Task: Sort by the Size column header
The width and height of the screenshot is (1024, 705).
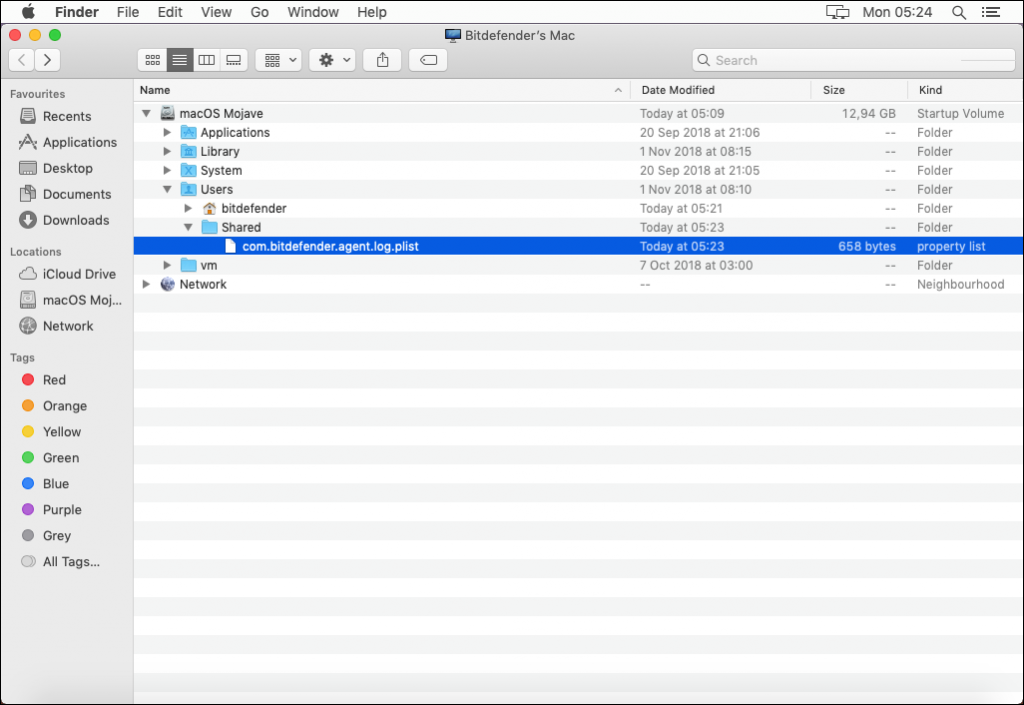Action: tap(859, 90)
